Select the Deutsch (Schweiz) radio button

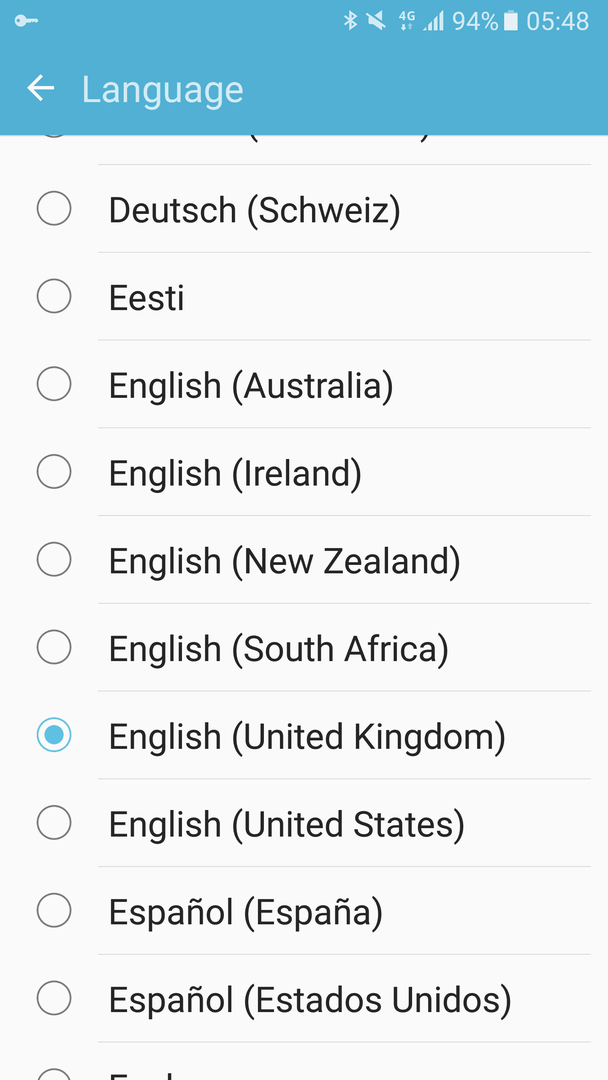(x=54, y=209)
